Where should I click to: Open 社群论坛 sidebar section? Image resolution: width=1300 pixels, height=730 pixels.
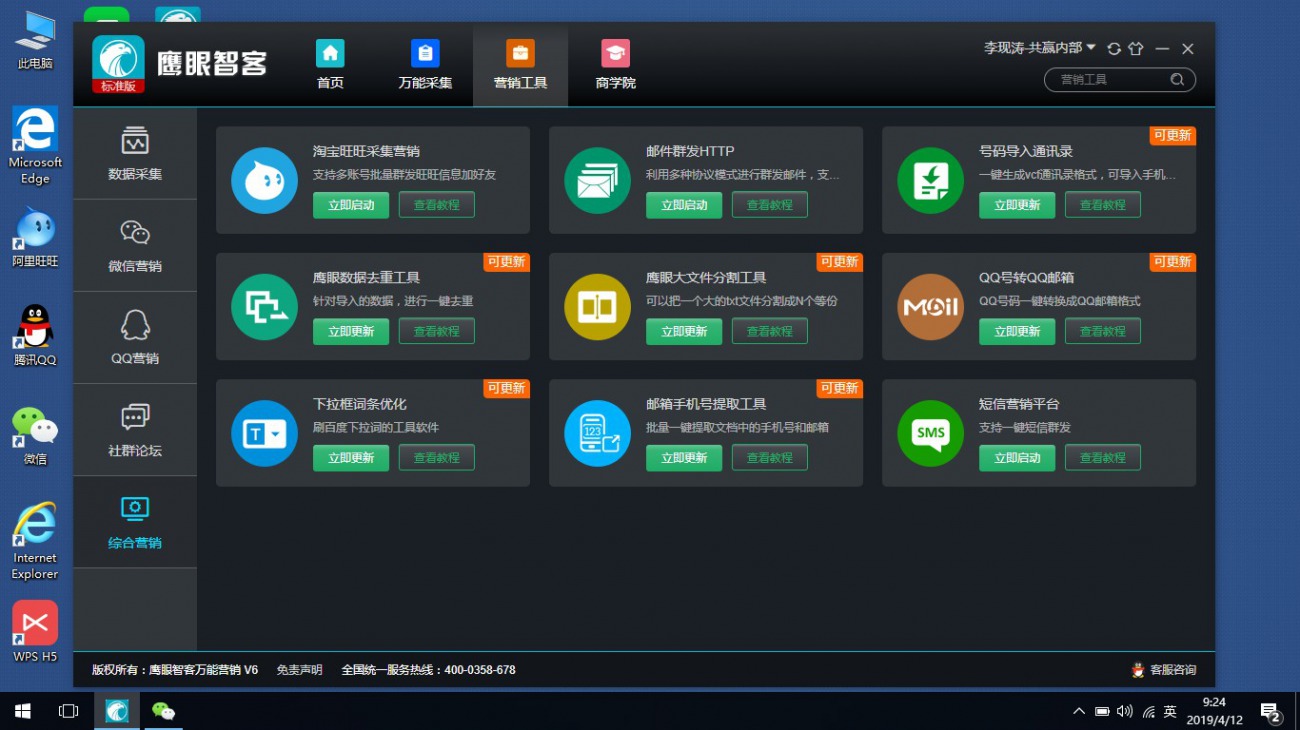click(135, 430)
